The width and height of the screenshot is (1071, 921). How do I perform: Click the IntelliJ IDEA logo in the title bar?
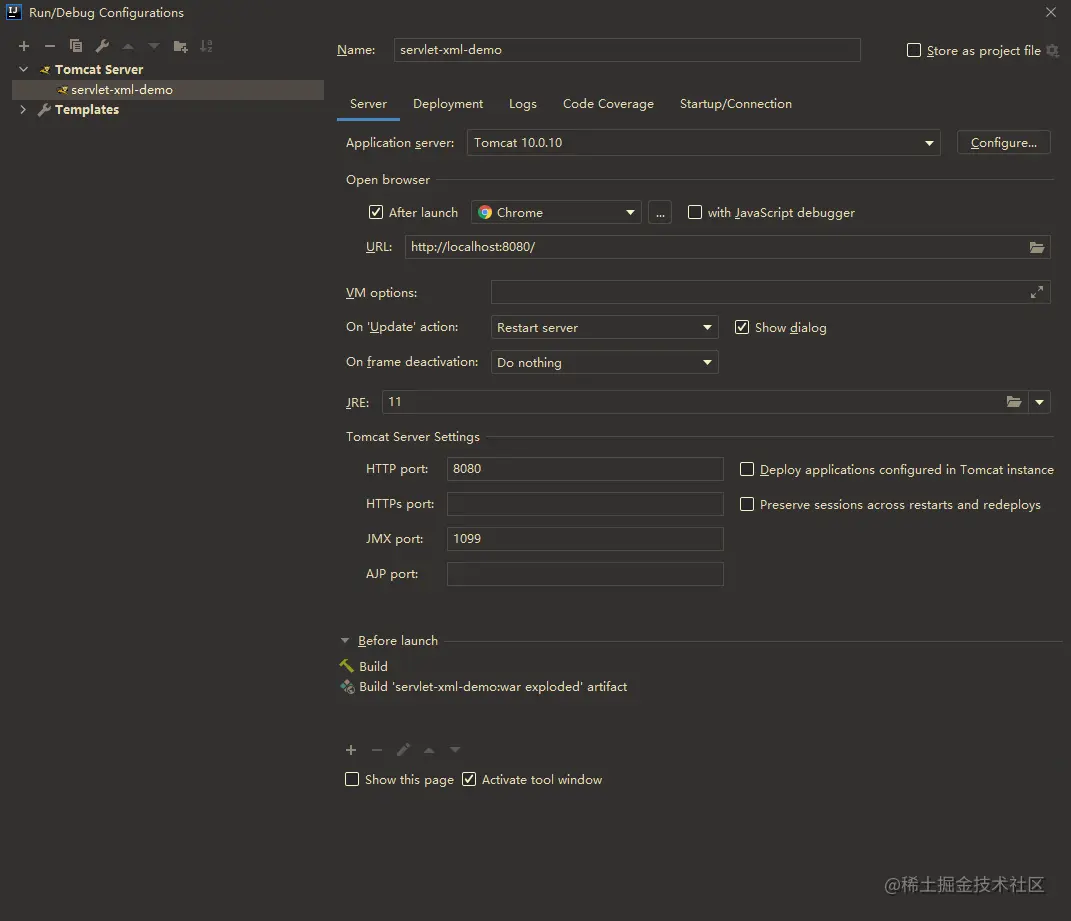pyautogui.click(x=13, y=12)
